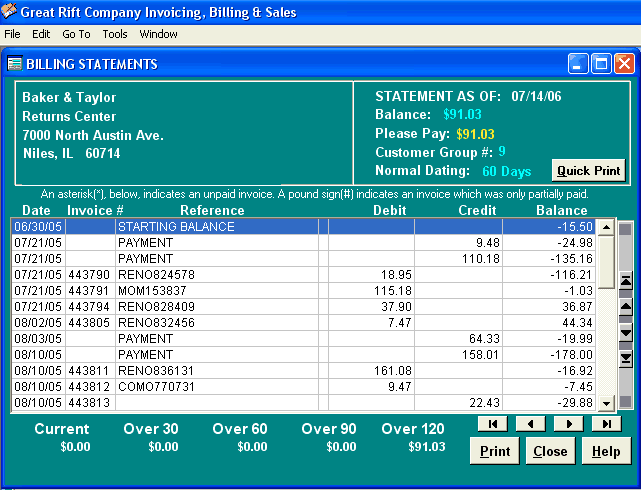Image resolution: width=641 pixels, height=490 pixels.
Task: Click the 158.01 credit cell
Action: [458, 354]
